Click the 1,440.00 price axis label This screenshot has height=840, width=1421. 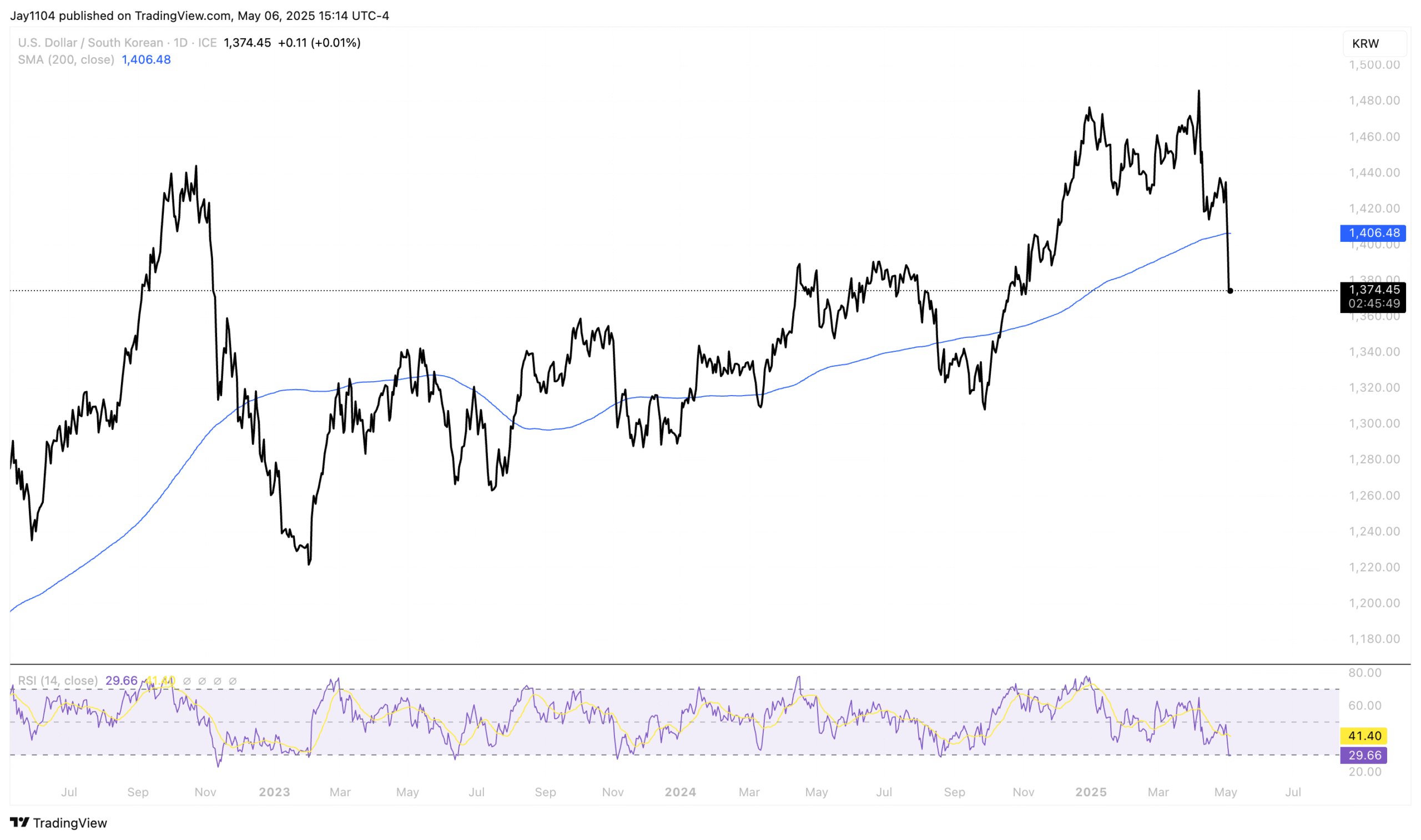(x=1374, y=172)
